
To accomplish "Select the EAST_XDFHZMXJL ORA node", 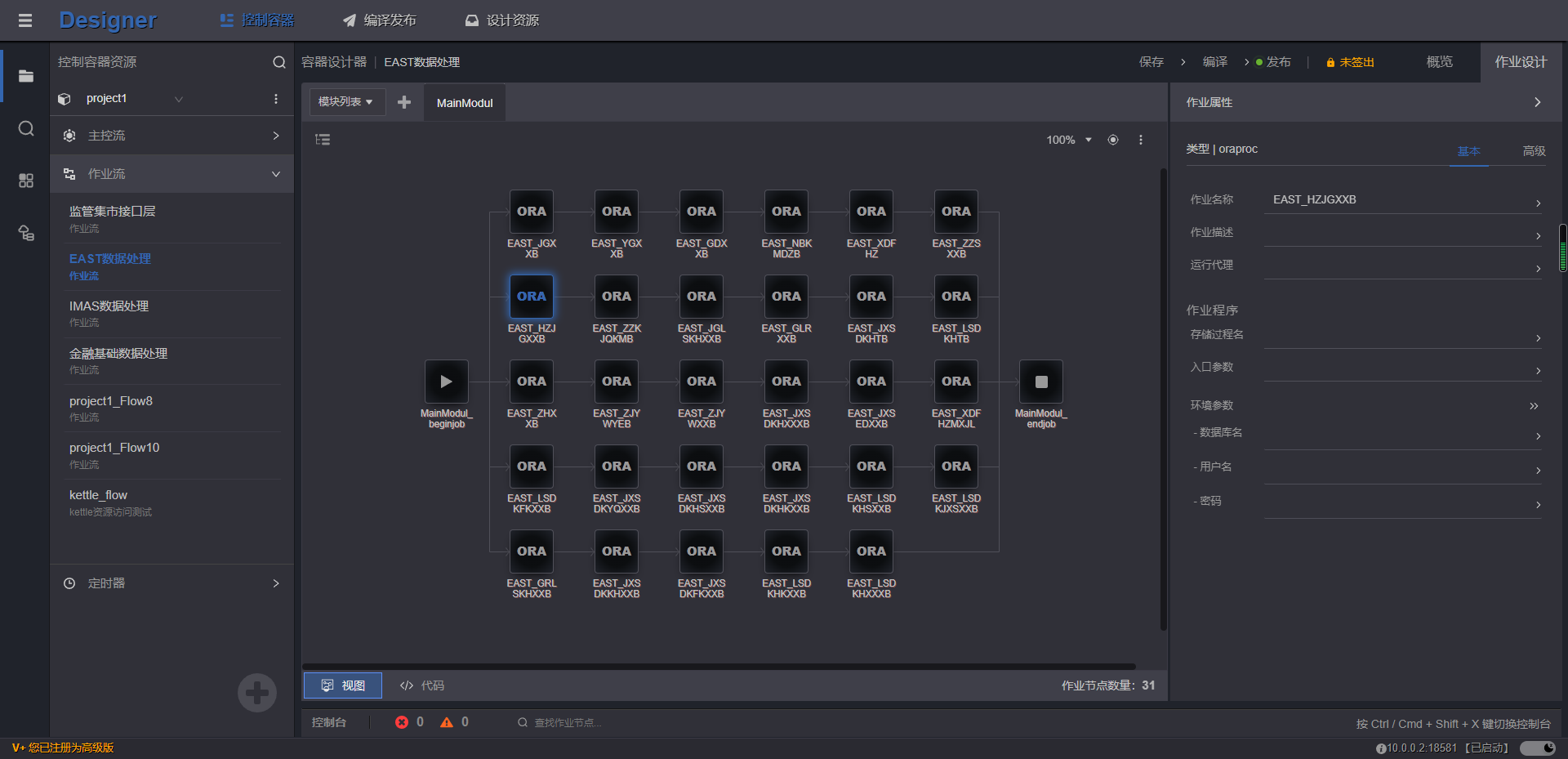I will click(x=956, y=382).
